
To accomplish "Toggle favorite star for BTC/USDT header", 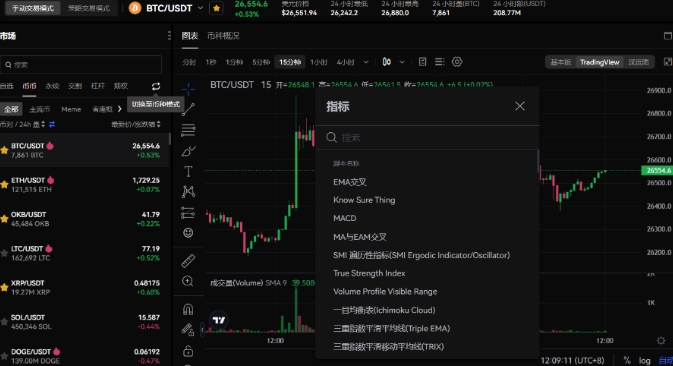I will coord(216,8).
